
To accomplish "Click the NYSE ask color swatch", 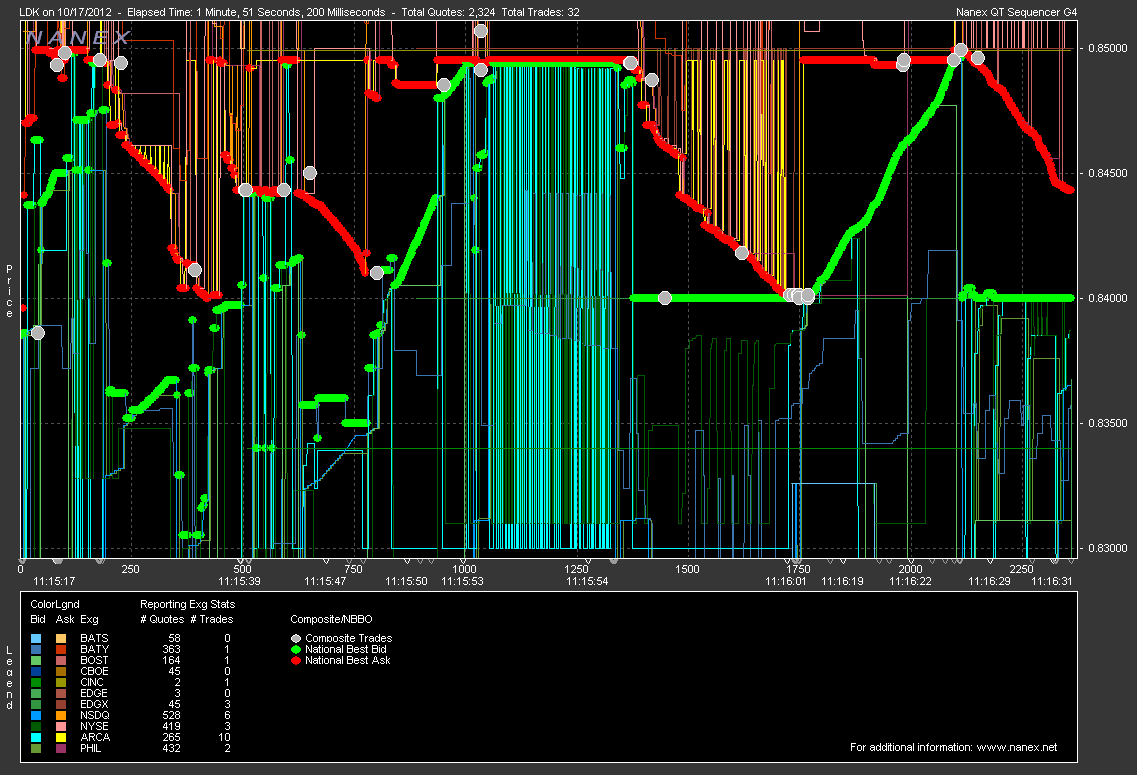I will [61, 726].
